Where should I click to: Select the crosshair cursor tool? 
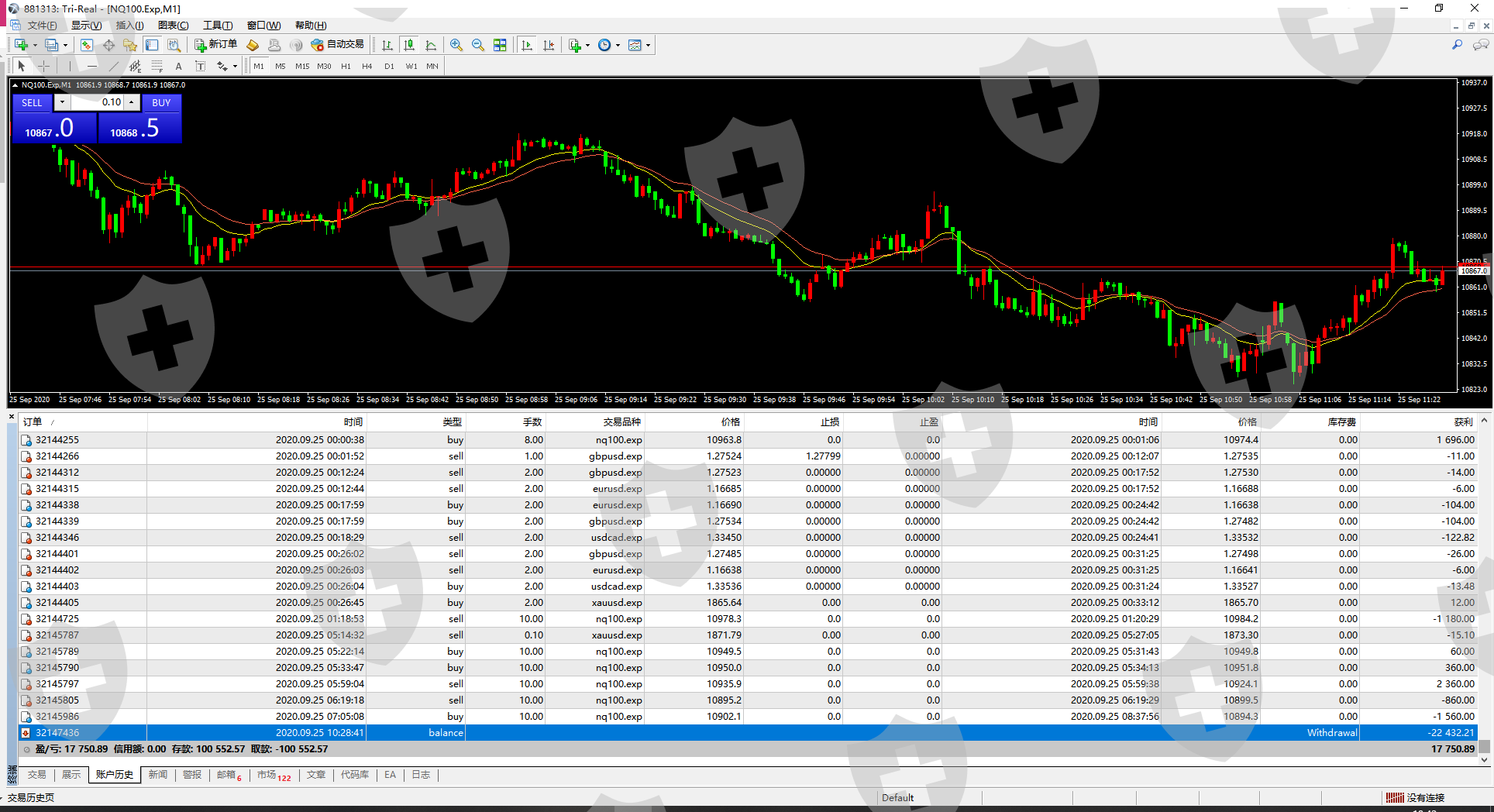click(44, 66)
